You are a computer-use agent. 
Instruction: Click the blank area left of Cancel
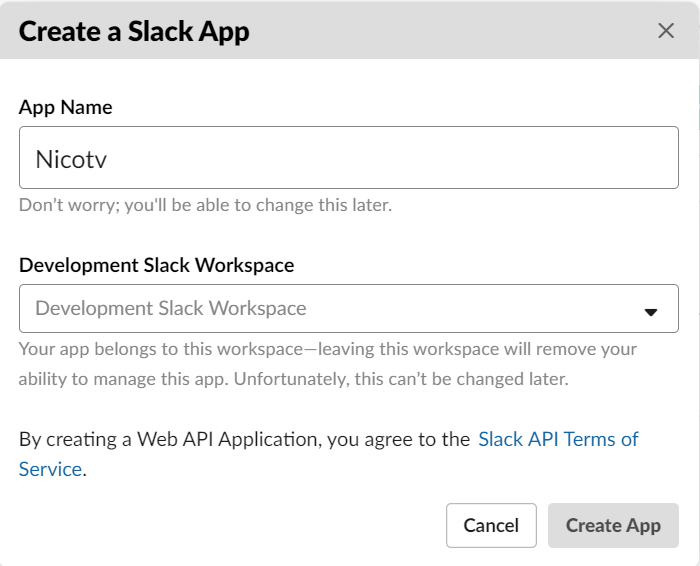(x=250, y=525)
